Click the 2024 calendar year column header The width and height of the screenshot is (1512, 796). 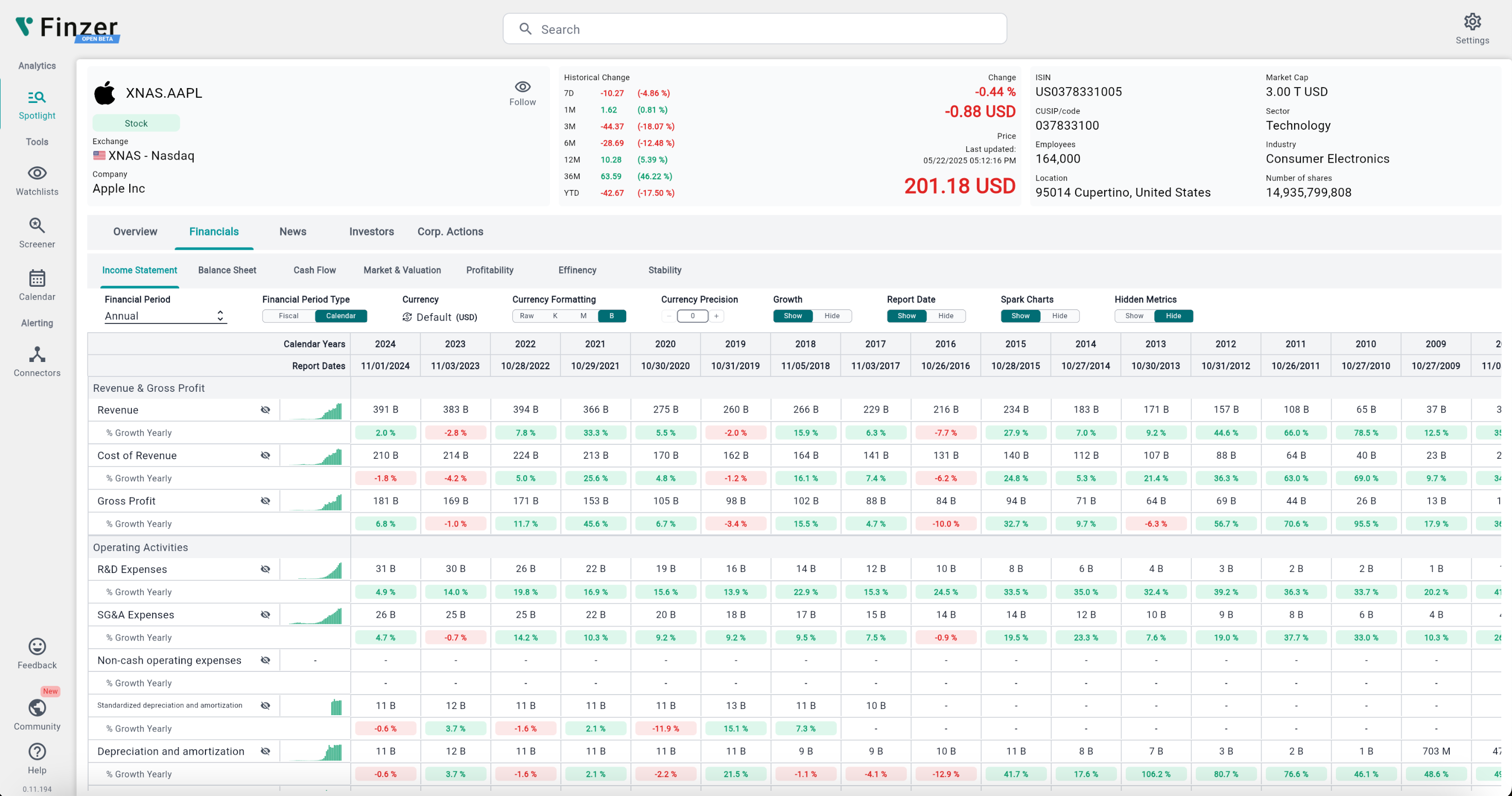pyautogui.click(x=385, y=344)
